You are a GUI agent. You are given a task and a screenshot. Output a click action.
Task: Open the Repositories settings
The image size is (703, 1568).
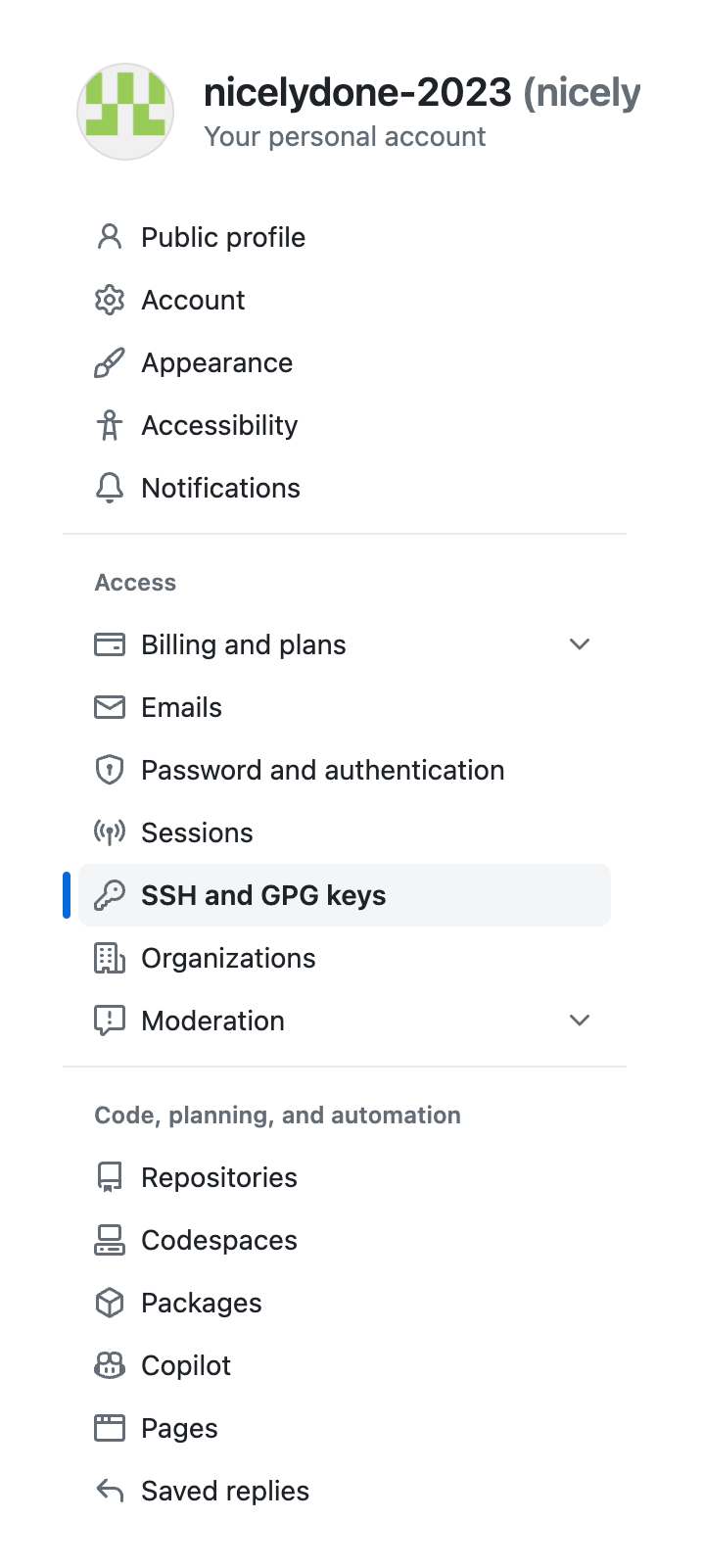click(x=219, y=1177)
